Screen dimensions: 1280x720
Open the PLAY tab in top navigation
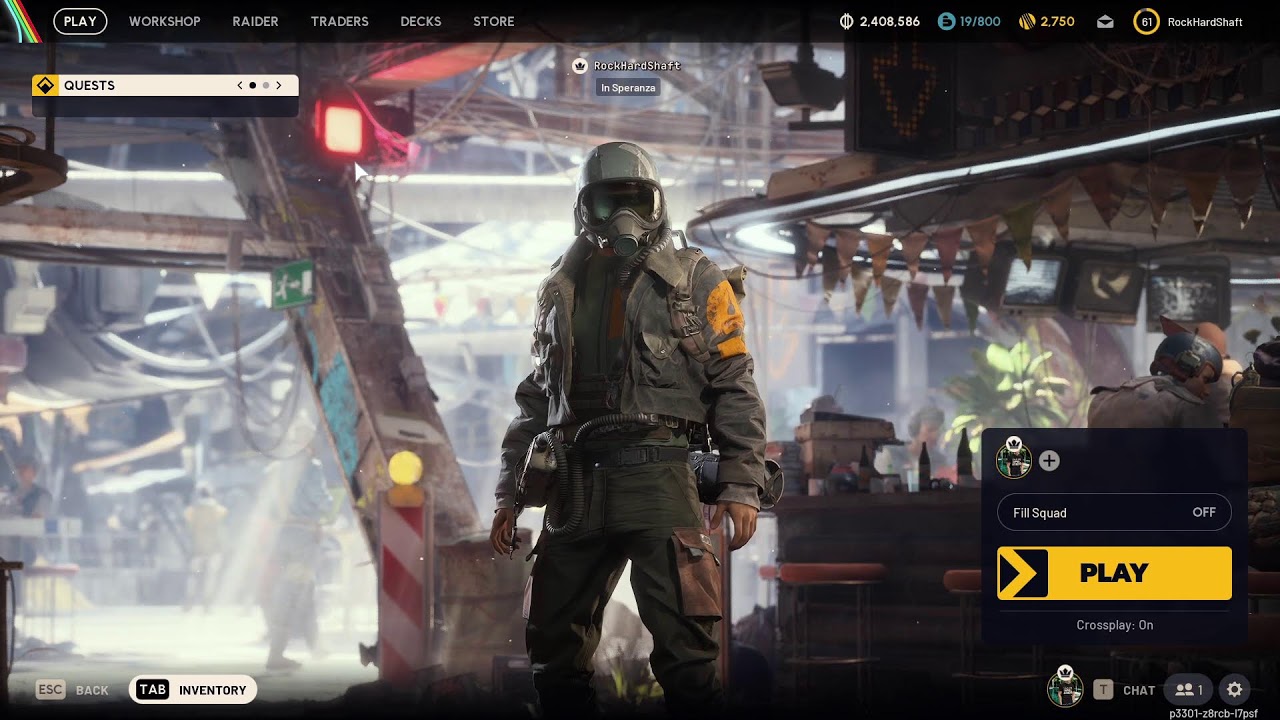click(80, 21)
